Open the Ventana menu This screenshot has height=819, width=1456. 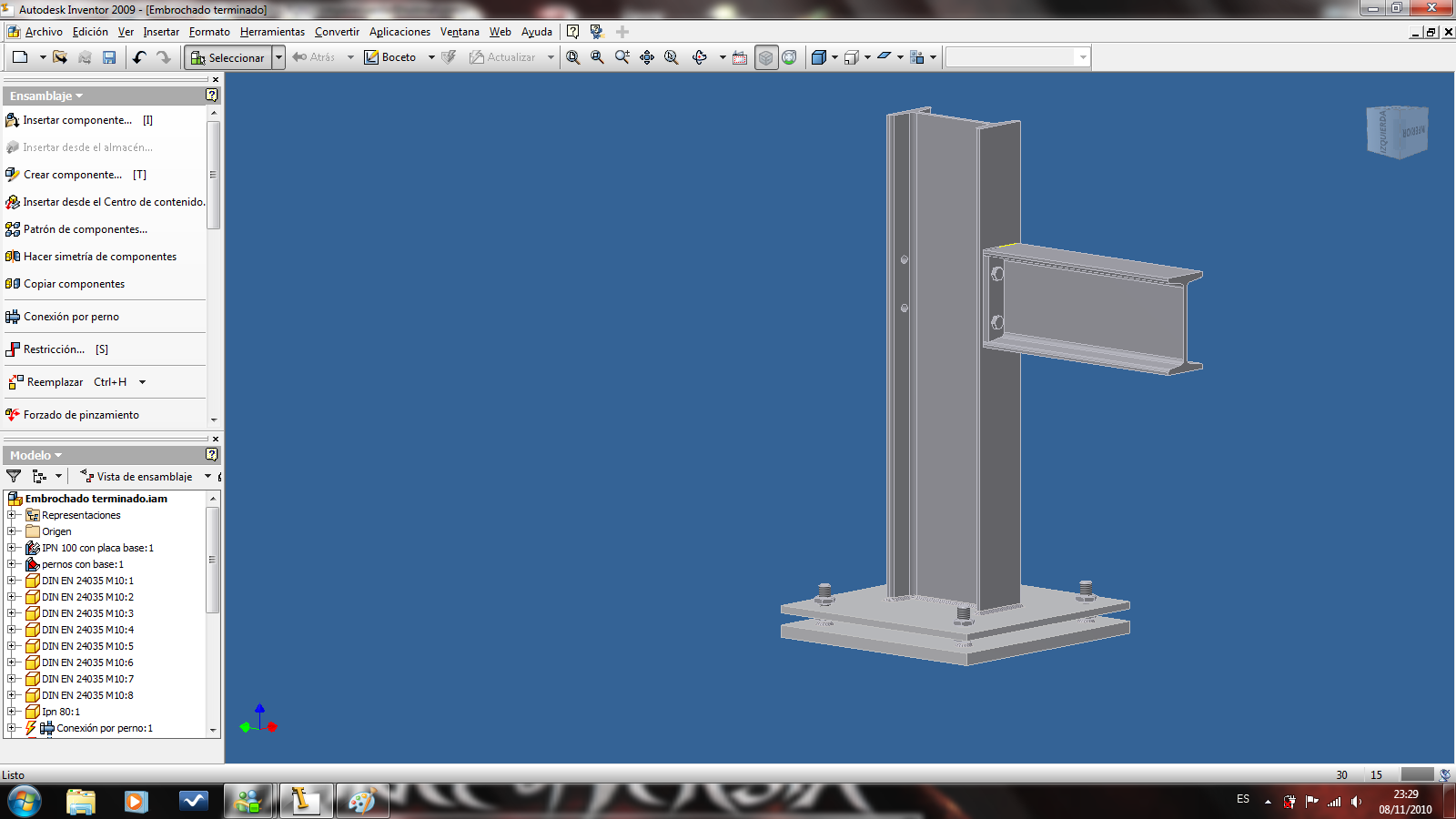[x=460, y=32]
